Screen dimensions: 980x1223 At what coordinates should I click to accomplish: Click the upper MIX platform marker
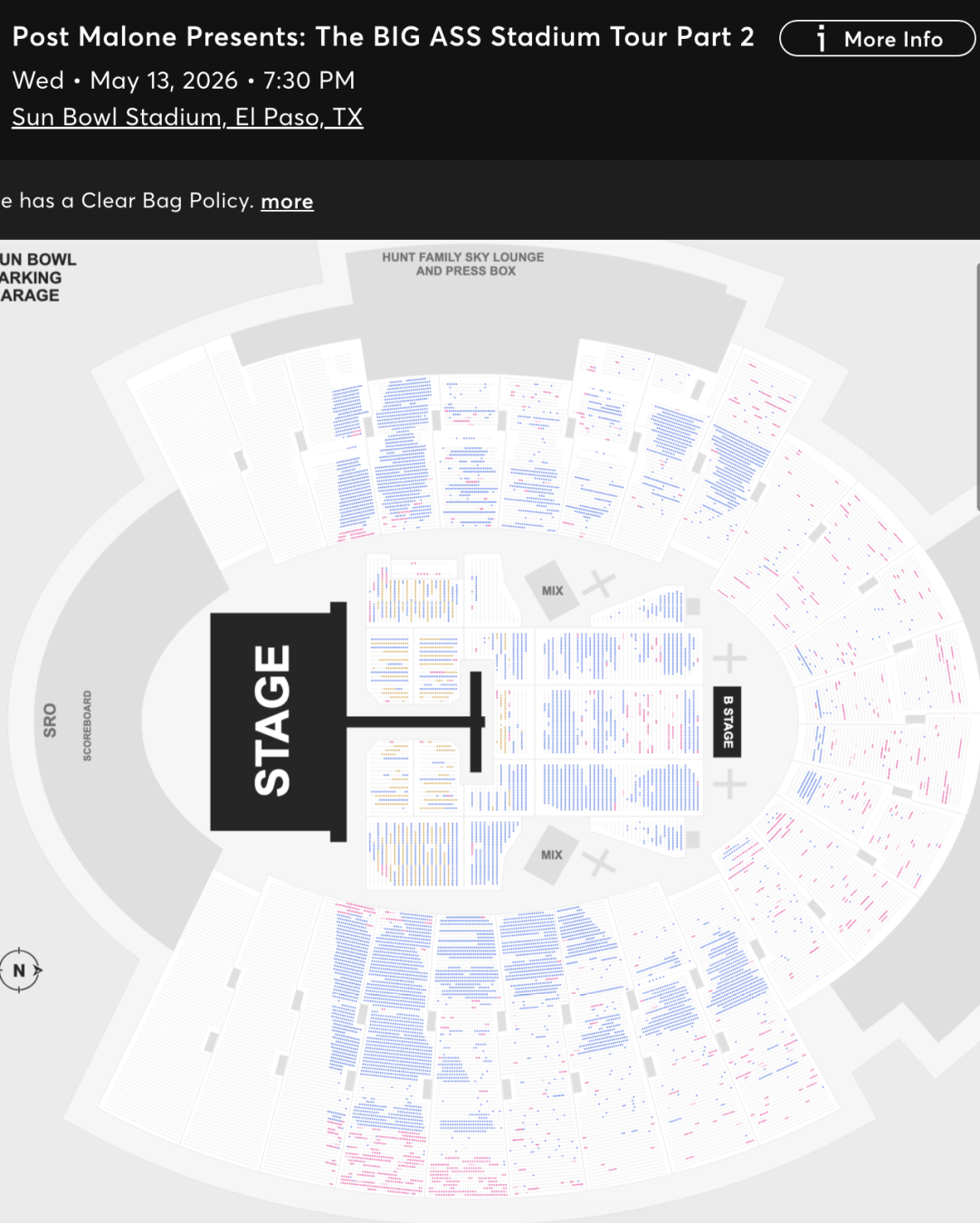tap(551, 590)
